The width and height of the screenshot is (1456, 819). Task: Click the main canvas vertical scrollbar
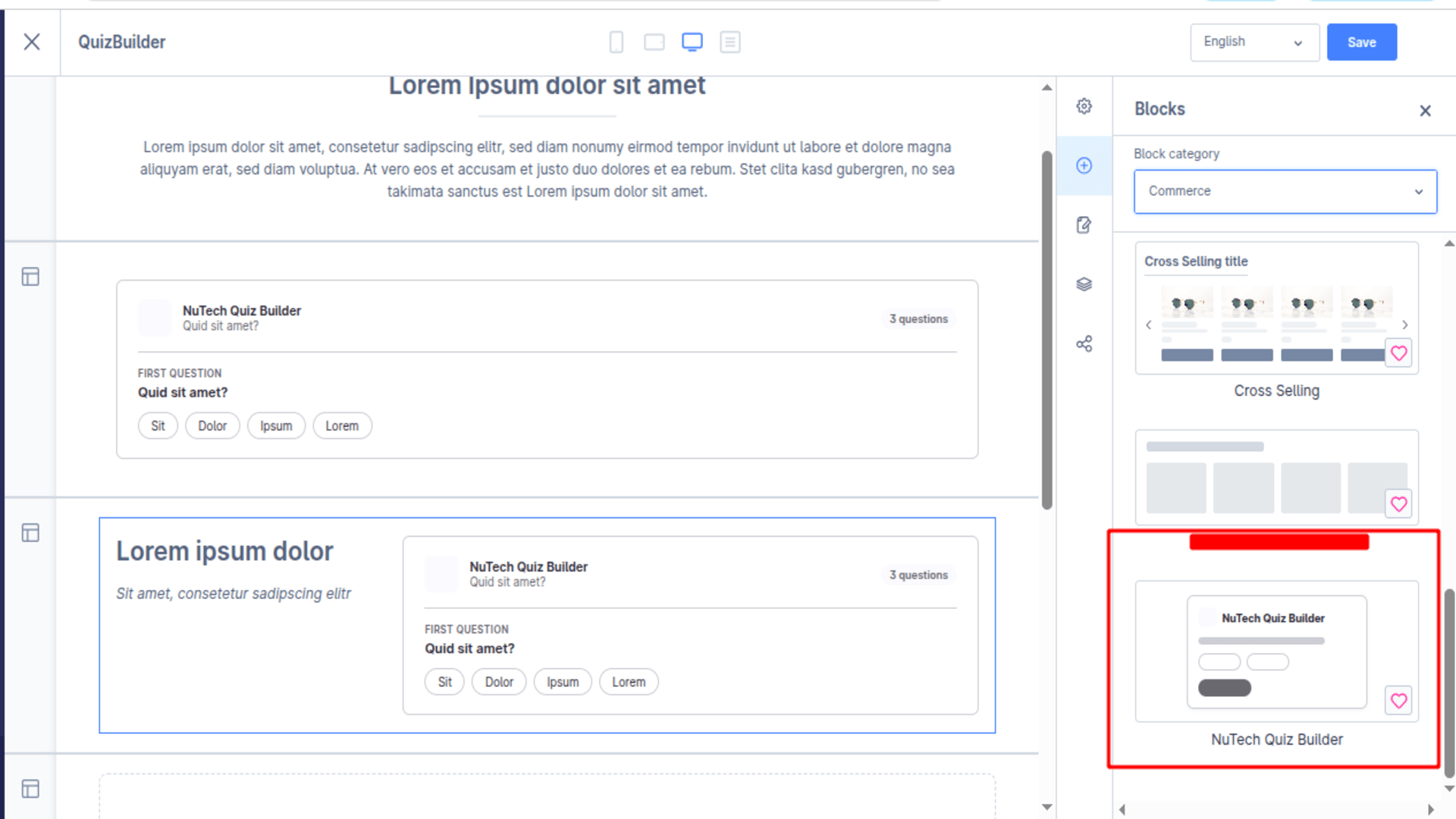(1046, 330)
